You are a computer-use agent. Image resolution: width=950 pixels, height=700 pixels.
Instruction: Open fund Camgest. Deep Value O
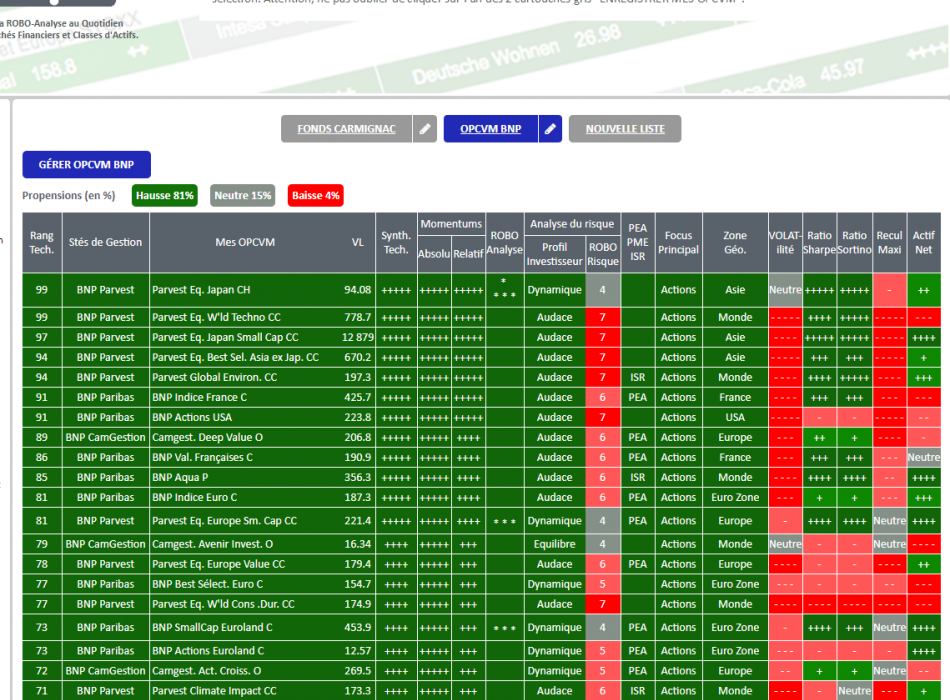(x=207, y=437)
